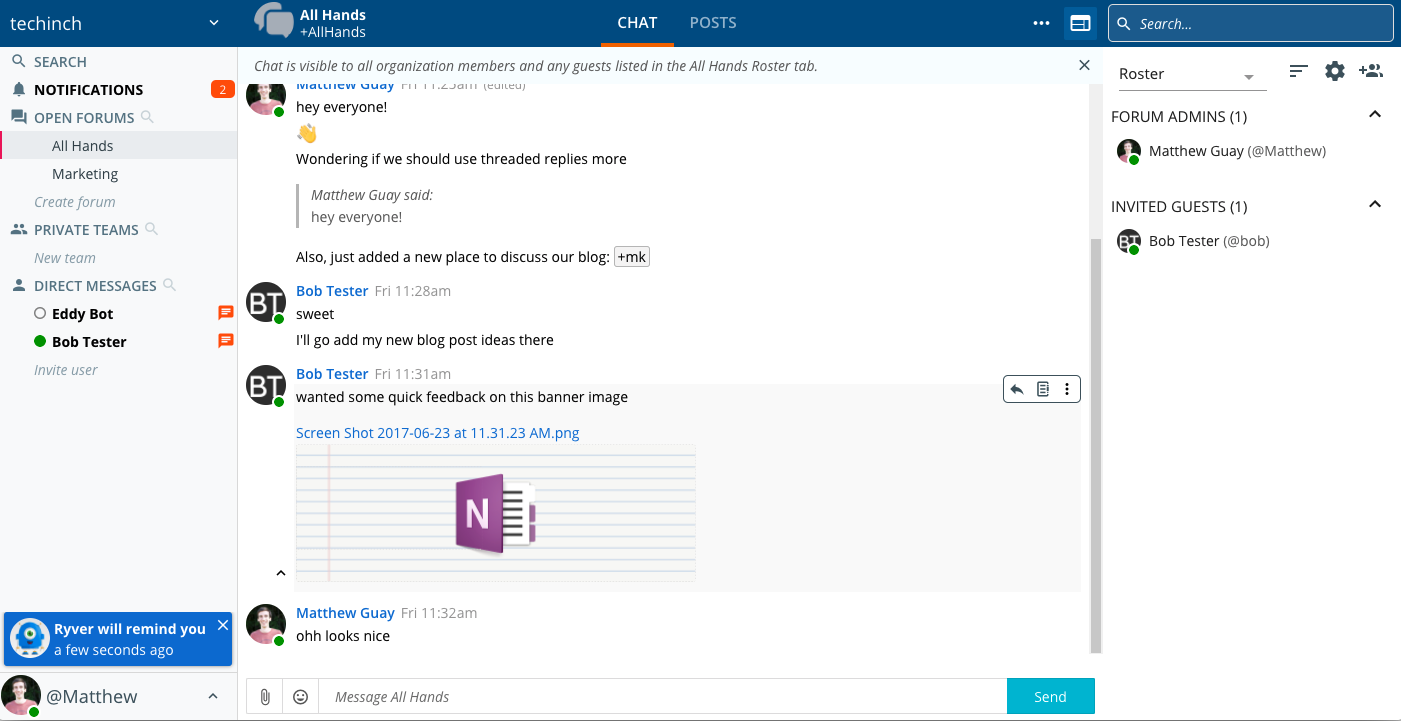Open the emoji picker smiley icon
Screen dimensions: 1401x721
coord(300,697)
